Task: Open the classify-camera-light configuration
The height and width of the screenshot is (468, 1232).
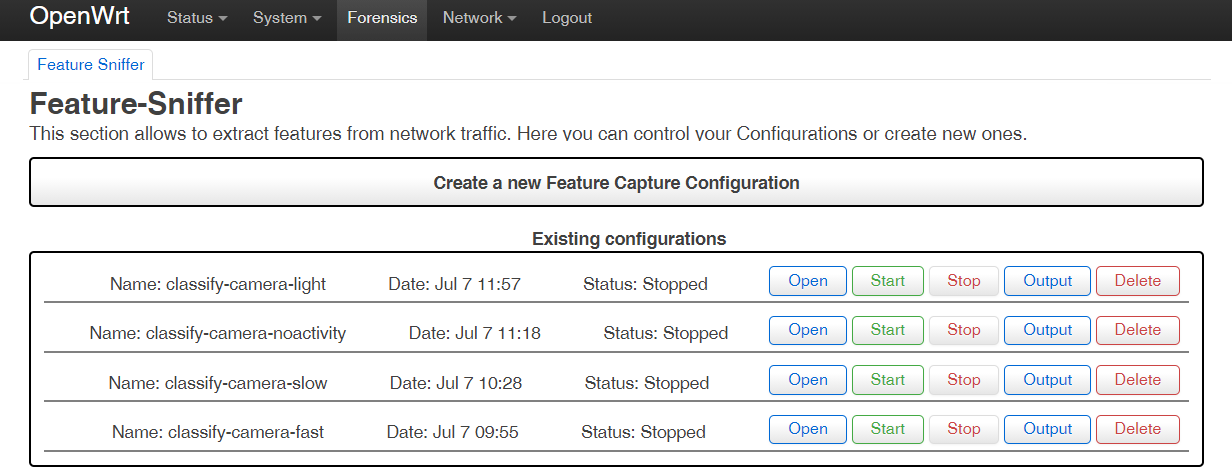Action: coord(808,281)
